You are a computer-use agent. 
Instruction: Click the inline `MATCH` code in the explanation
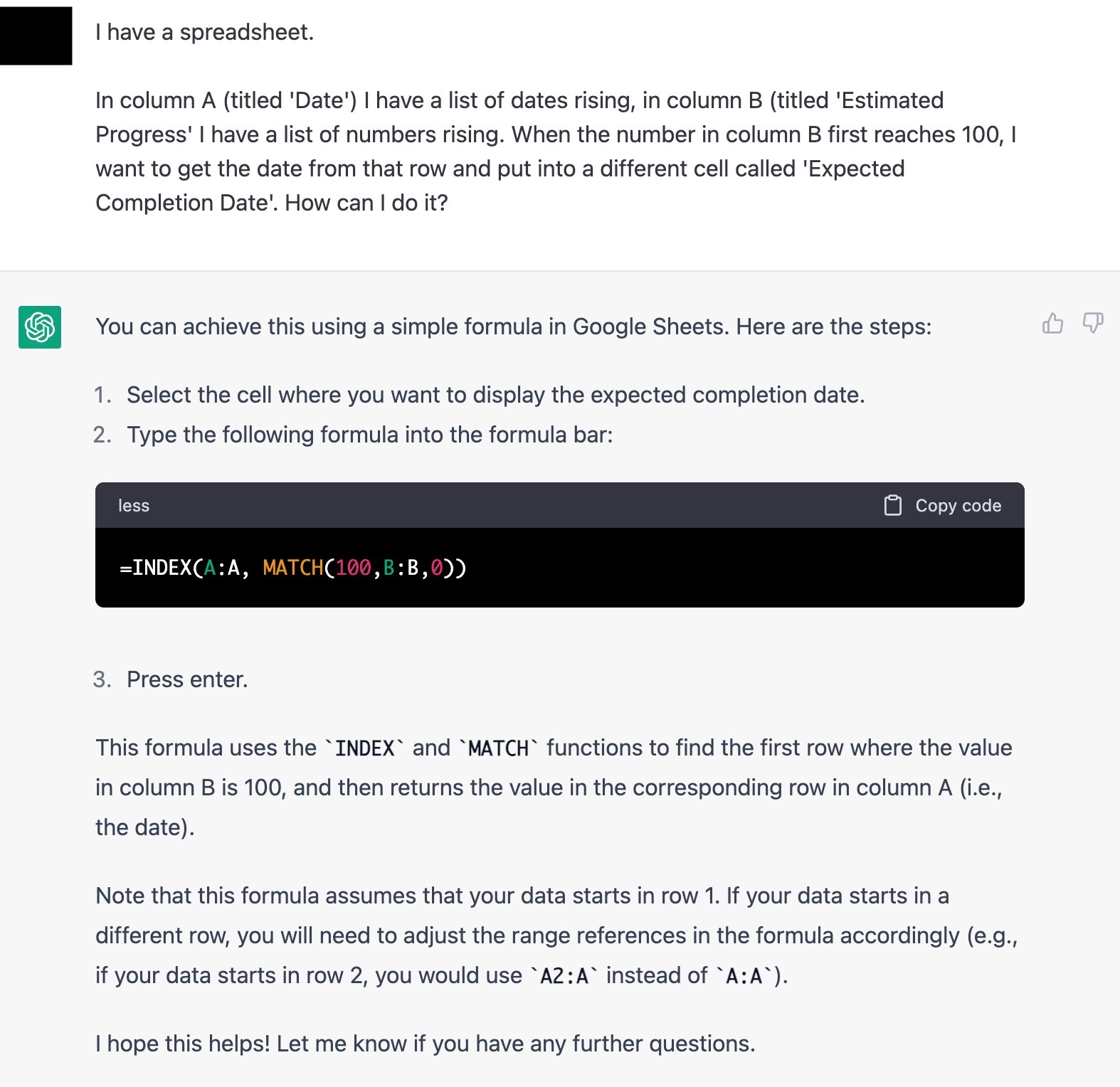point(499,748)
